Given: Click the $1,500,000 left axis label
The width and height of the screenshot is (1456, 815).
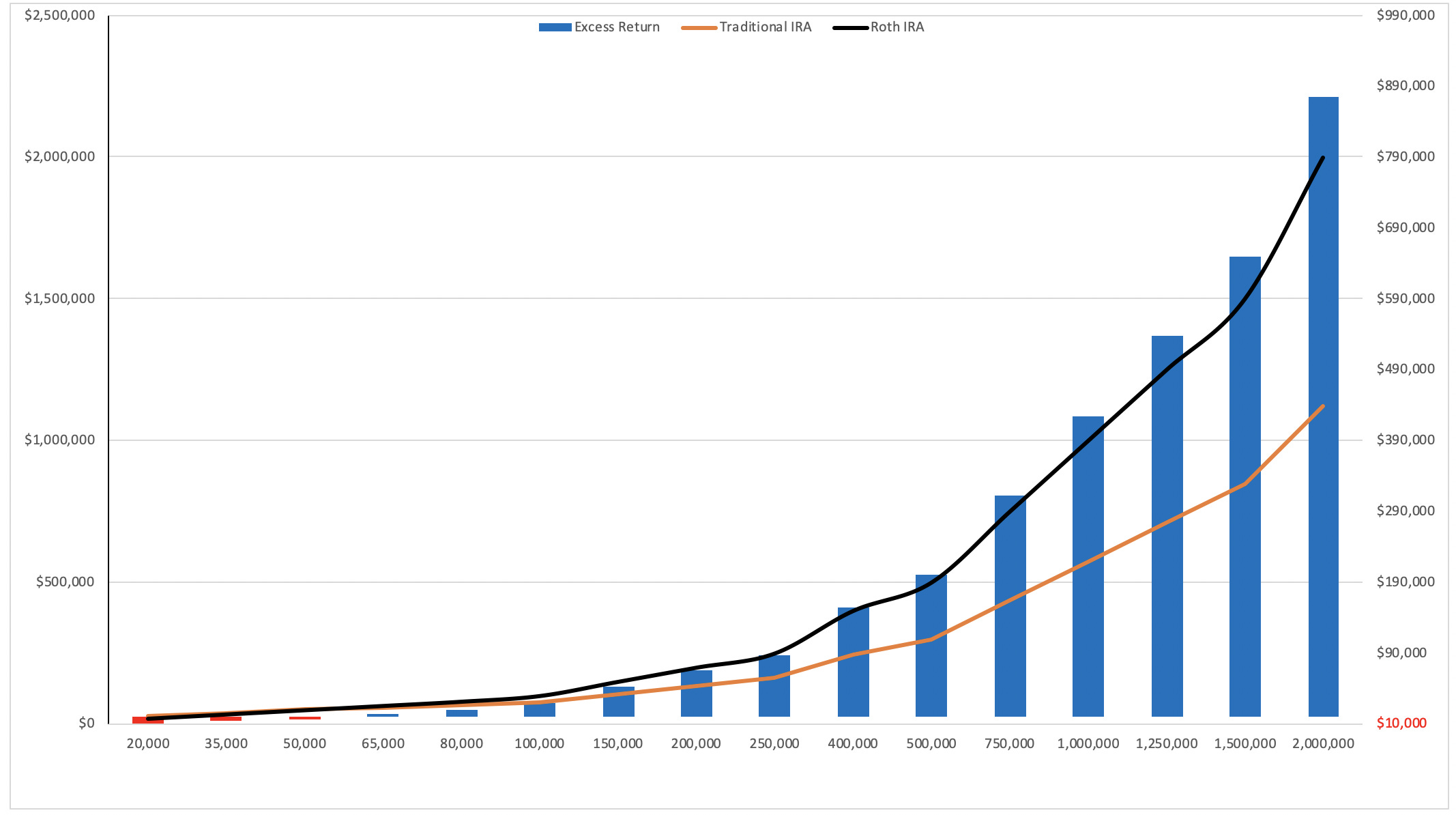Looking at the screenshot, I should [x=59, y=298].
